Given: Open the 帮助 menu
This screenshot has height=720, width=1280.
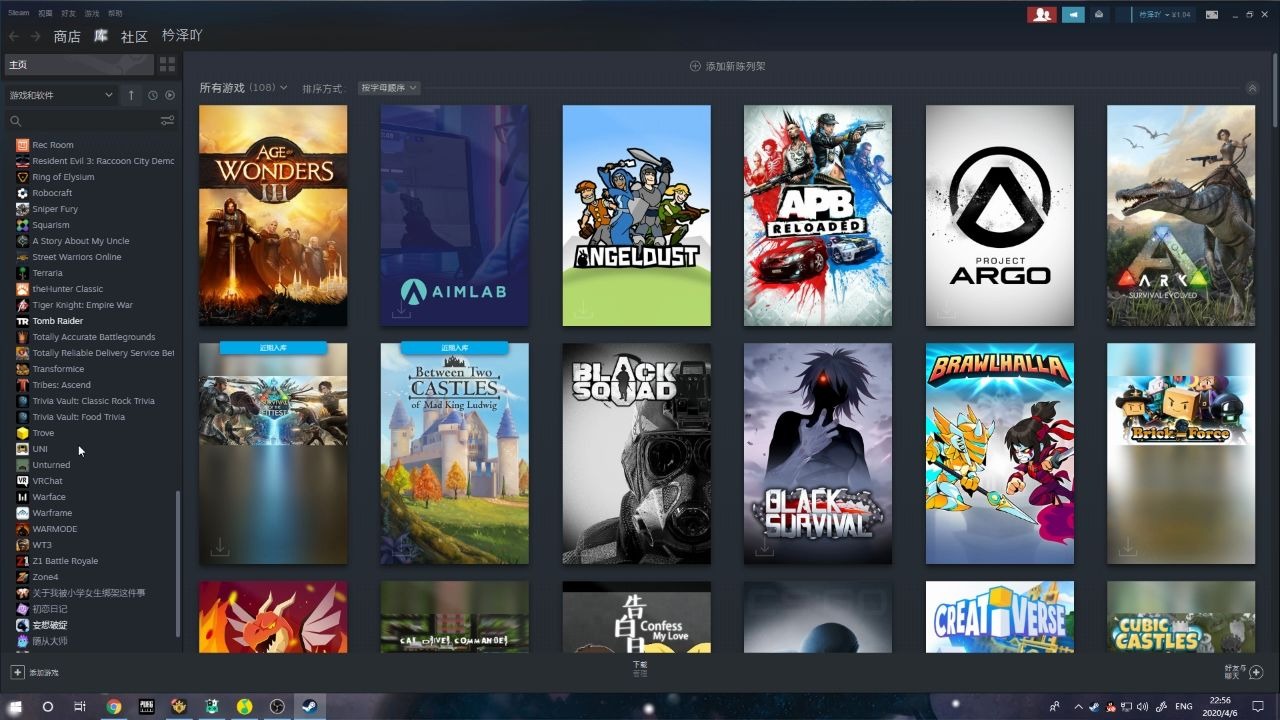Looking at the screenshot, I should click(115, 13).
